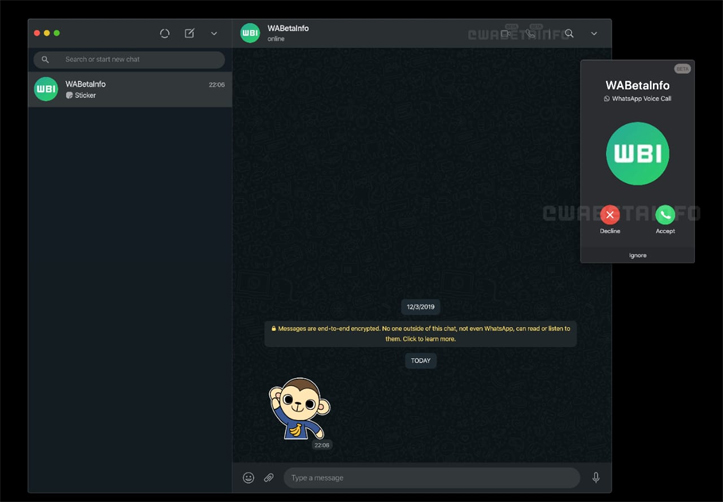The width and height of the screenshot is (723, 502).
Task: Click the 12/3/2019 date badge
Action: coord(421,307)
